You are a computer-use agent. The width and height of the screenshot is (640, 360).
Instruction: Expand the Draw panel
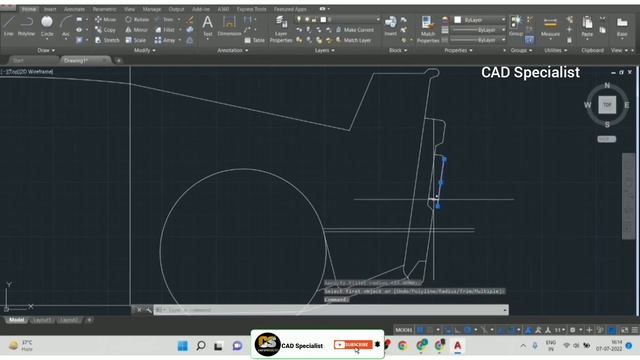[46, 50]
